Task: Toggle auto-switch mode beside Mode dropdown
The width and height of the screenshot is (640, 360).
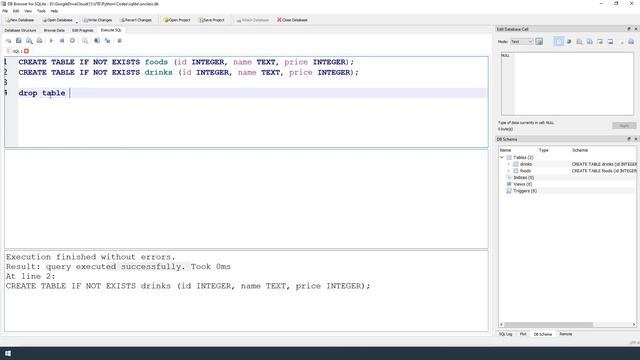Action: coord(539,42)
